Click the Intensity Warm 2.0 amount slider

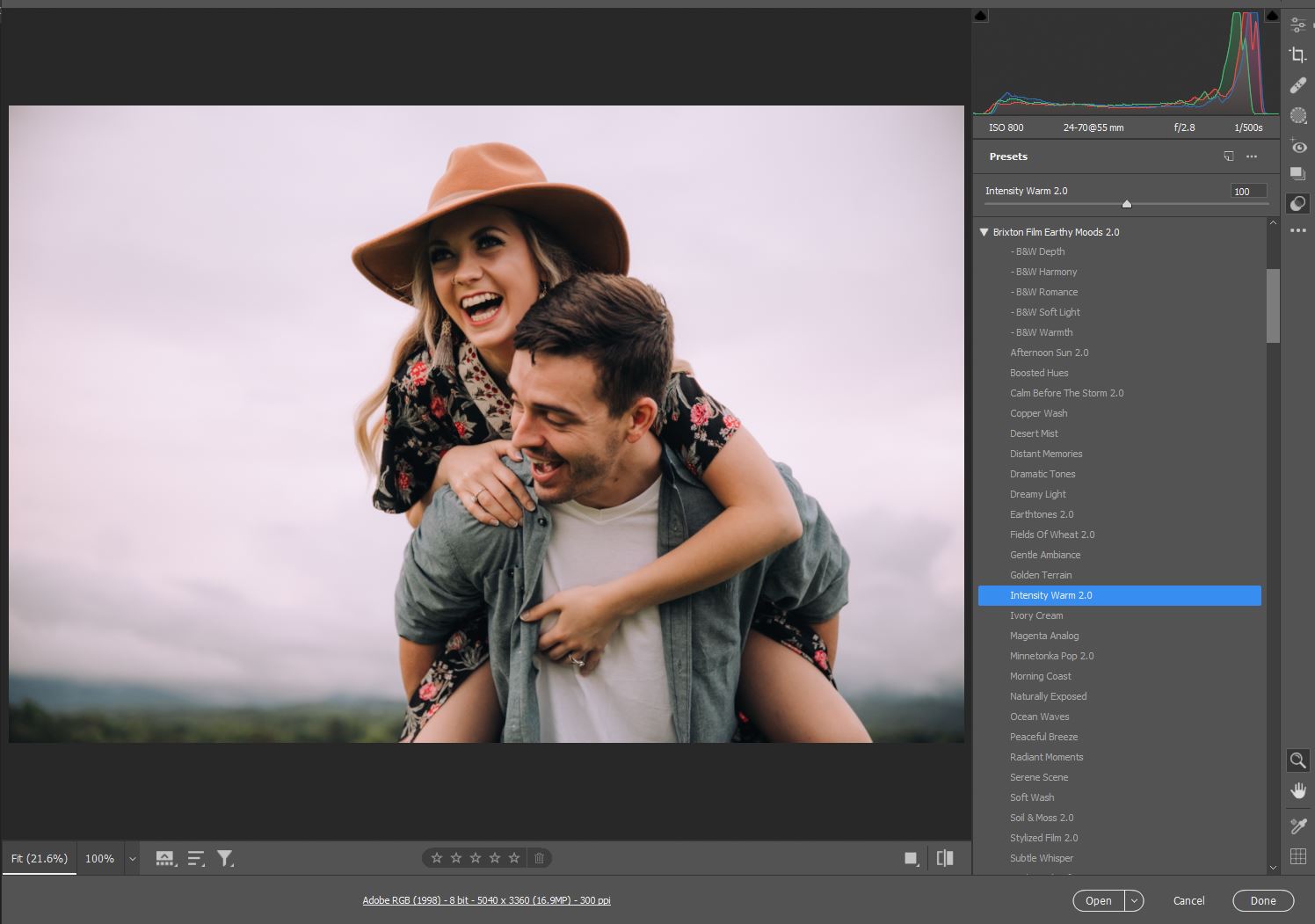(1126, 204)
